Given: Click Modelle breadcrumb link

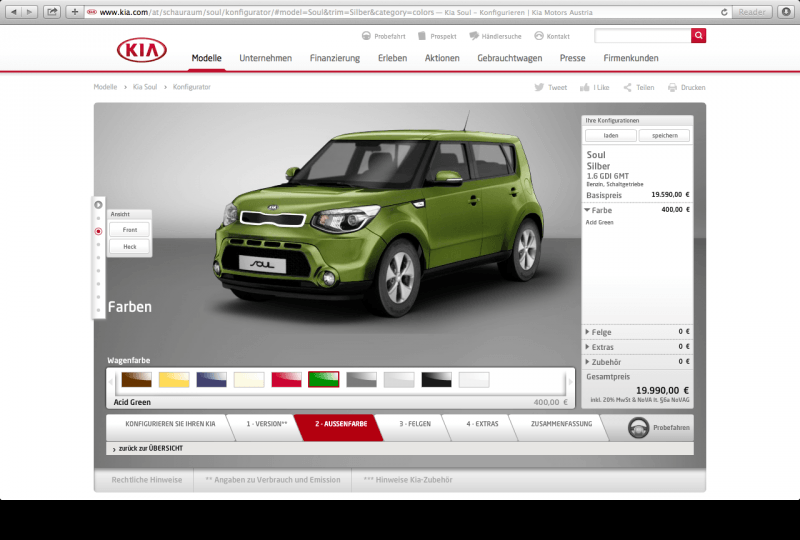Looking at the screenshot, I should coord(105,87).
